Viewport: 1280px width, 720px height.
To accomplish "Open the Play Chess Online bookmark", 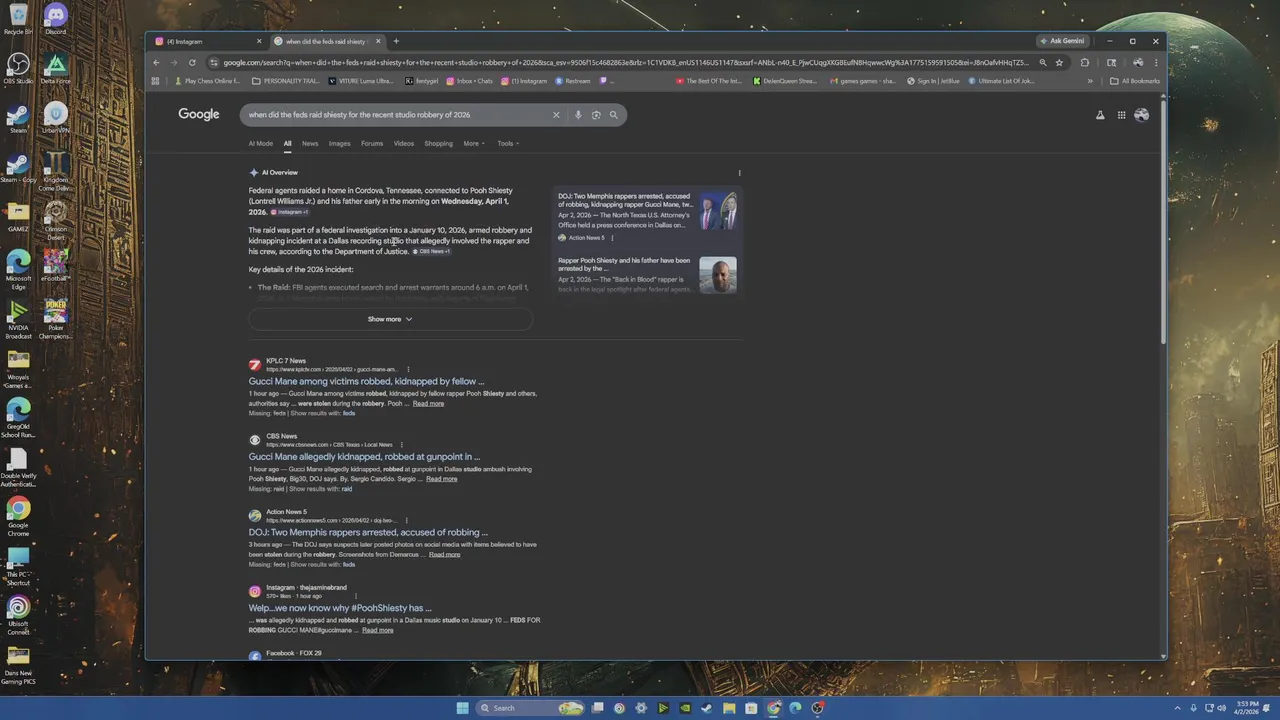I will pos(207,81).
